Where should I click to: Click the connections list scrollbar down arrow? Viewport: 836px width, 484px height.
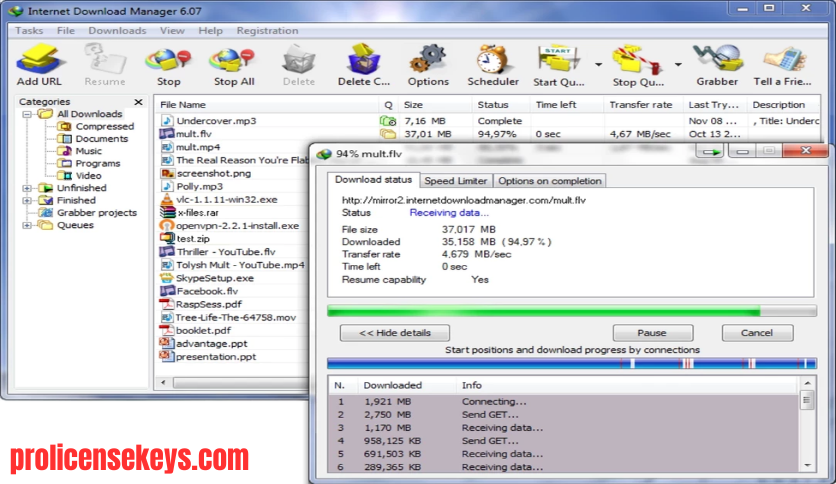point(807,465)
